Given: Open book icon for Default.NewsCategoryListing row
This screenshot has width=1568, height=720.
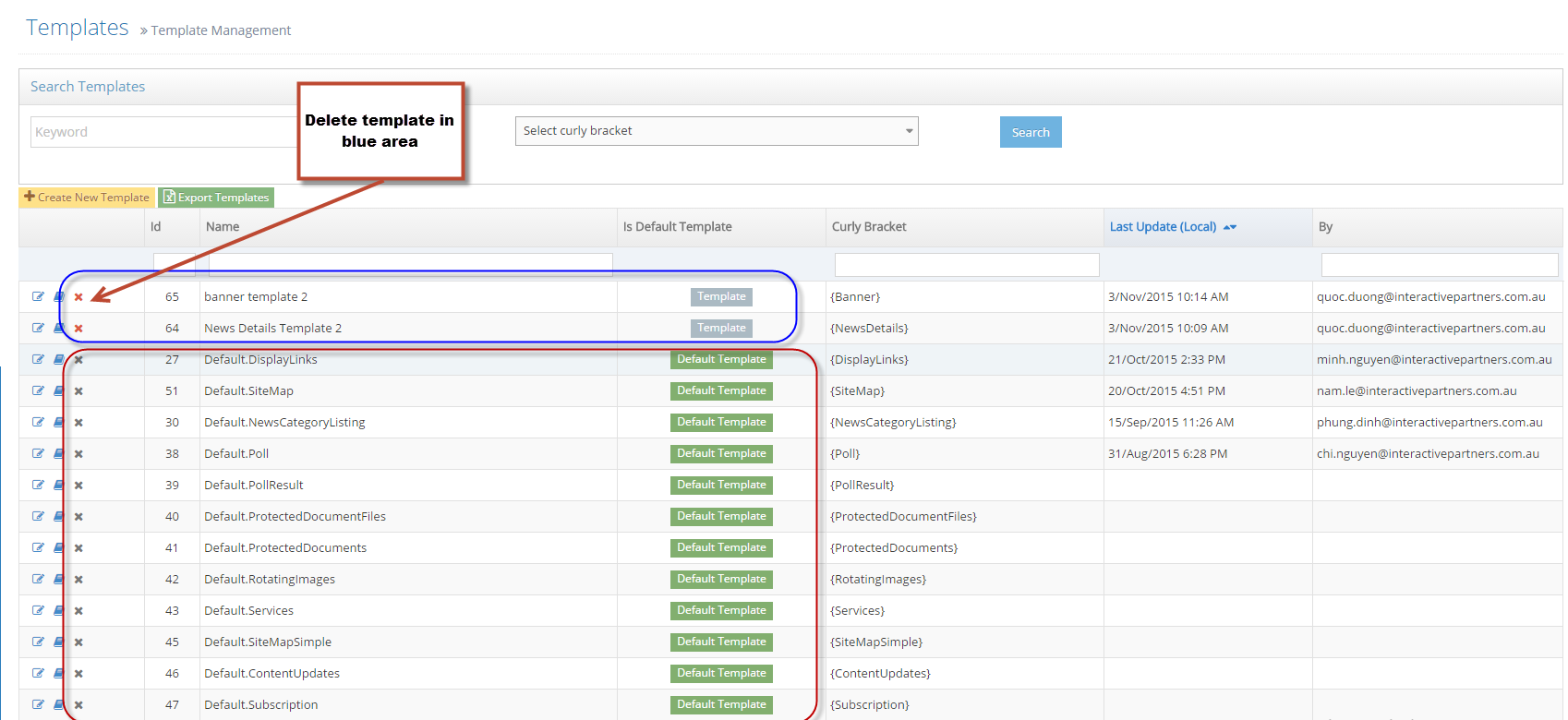Looking at the screenshot, I should click(58, 422).
